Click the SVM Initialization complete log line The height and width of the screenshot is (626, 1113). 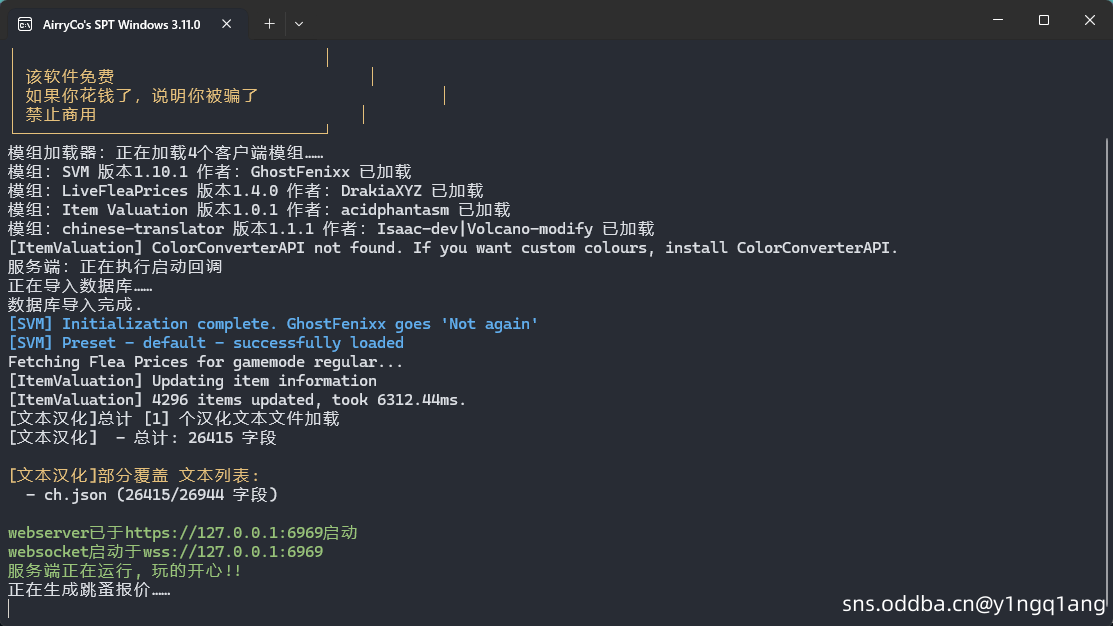273,324
